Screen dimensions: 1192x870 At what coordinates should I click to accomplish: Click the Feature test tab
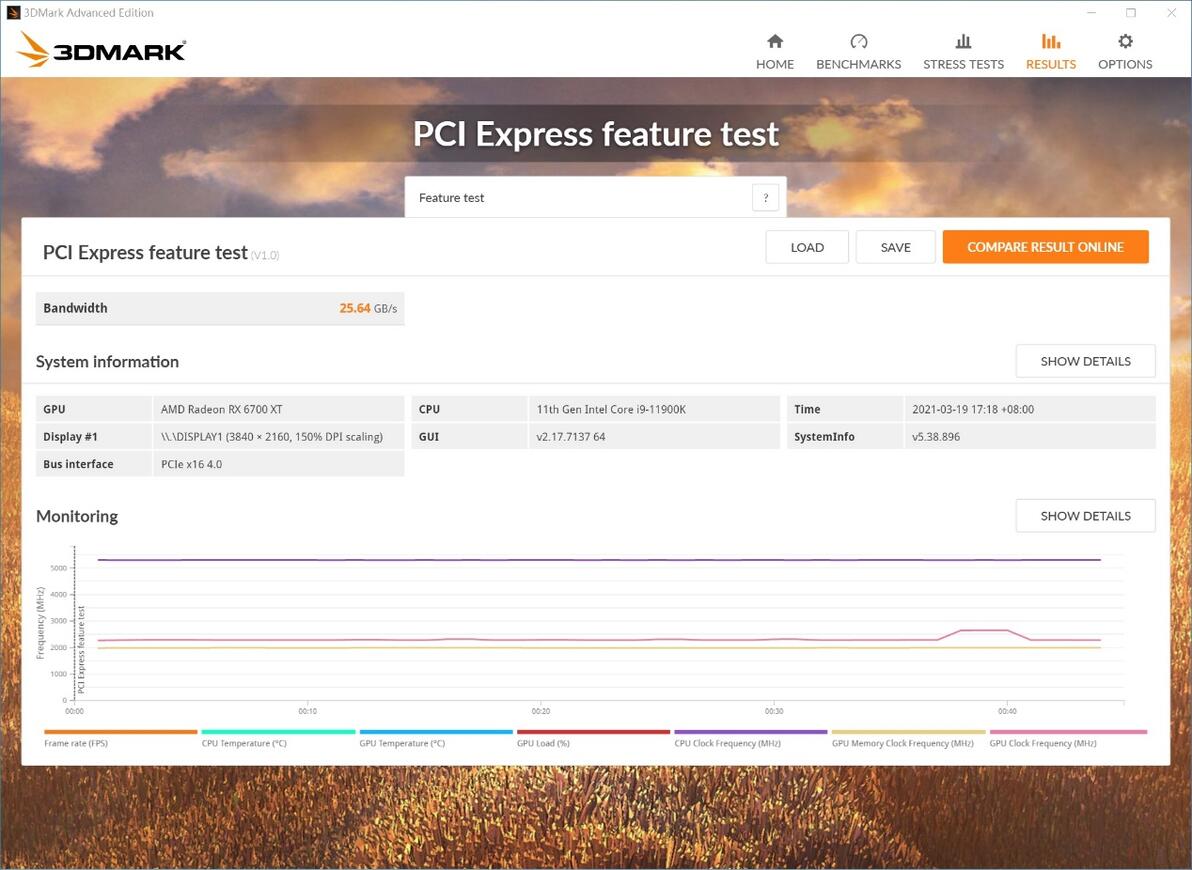[x=595, y=198]
